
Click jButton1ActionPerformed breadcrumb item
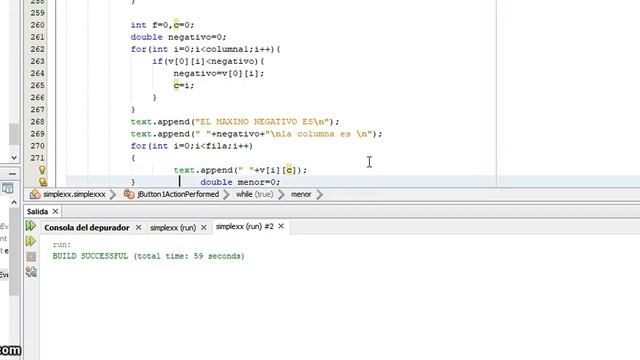tap(178, 194)
